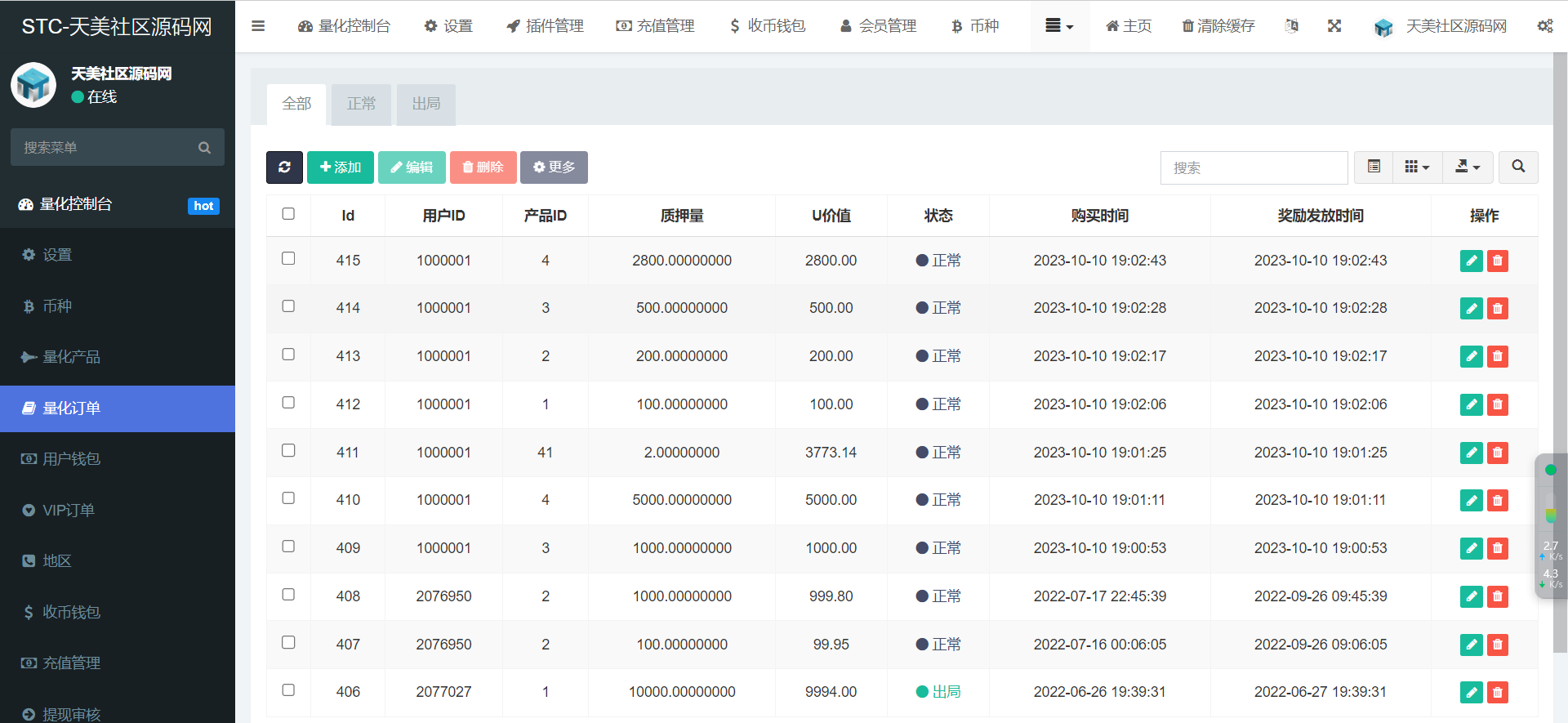Open the top bar list dropdown menu
Image resolution: width=1568 pixels, height=723 pixels.
coord(1059,26)
